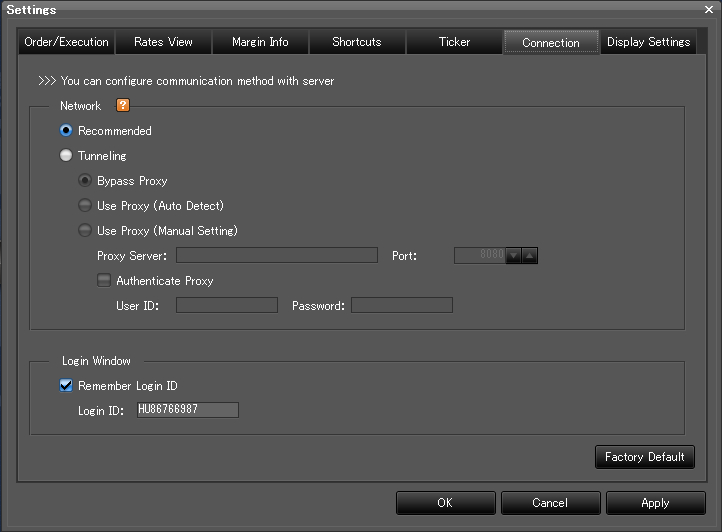722x532 pixels.
Task: Open the Rates View tab
Action: 163,42
